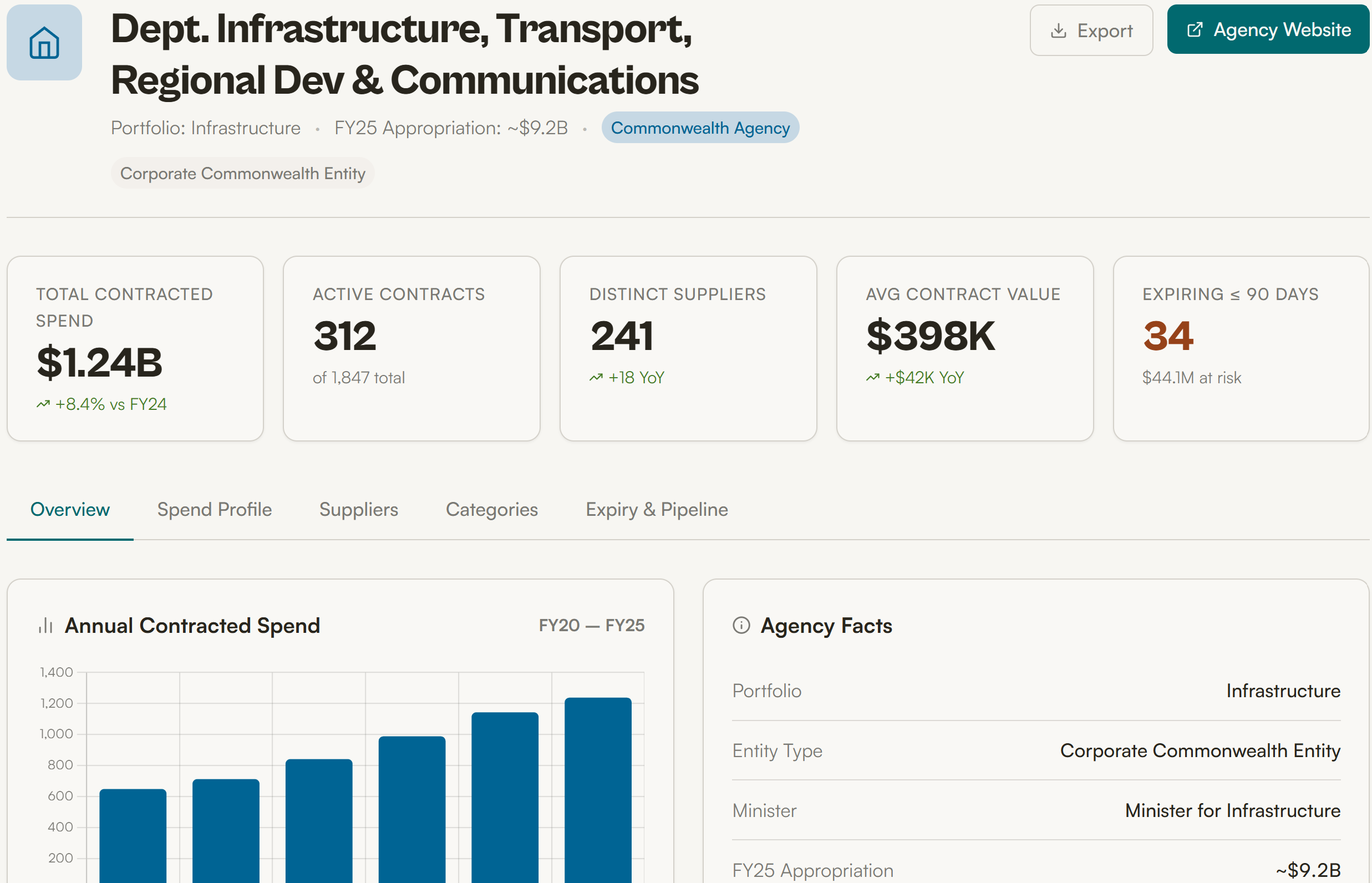Click trend arrow icon next to +8.4% vs FY24
1372x883 pixels.
(x=43, y=404)
